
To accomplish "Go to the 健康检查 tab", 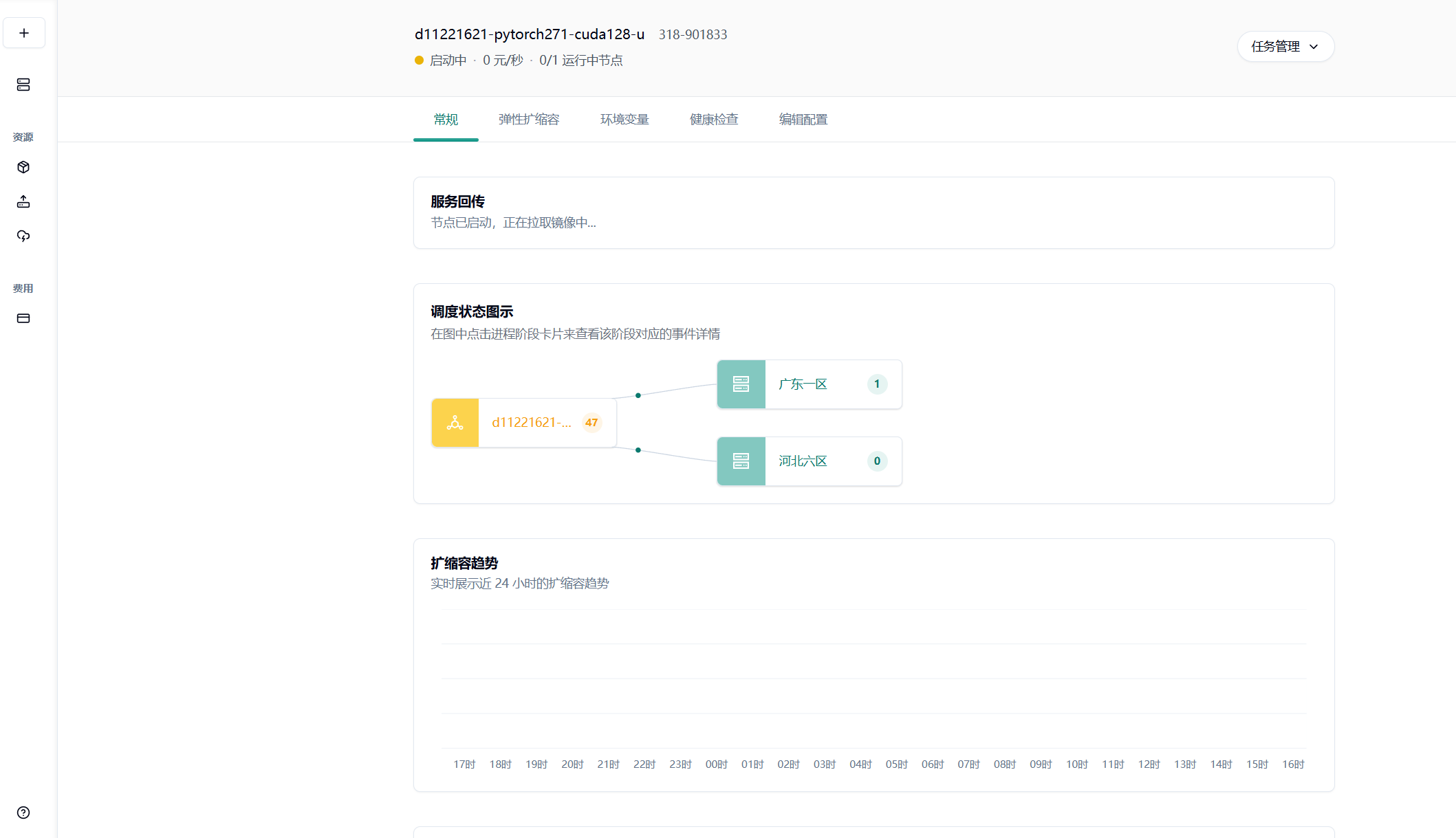I will pos(713,120).
